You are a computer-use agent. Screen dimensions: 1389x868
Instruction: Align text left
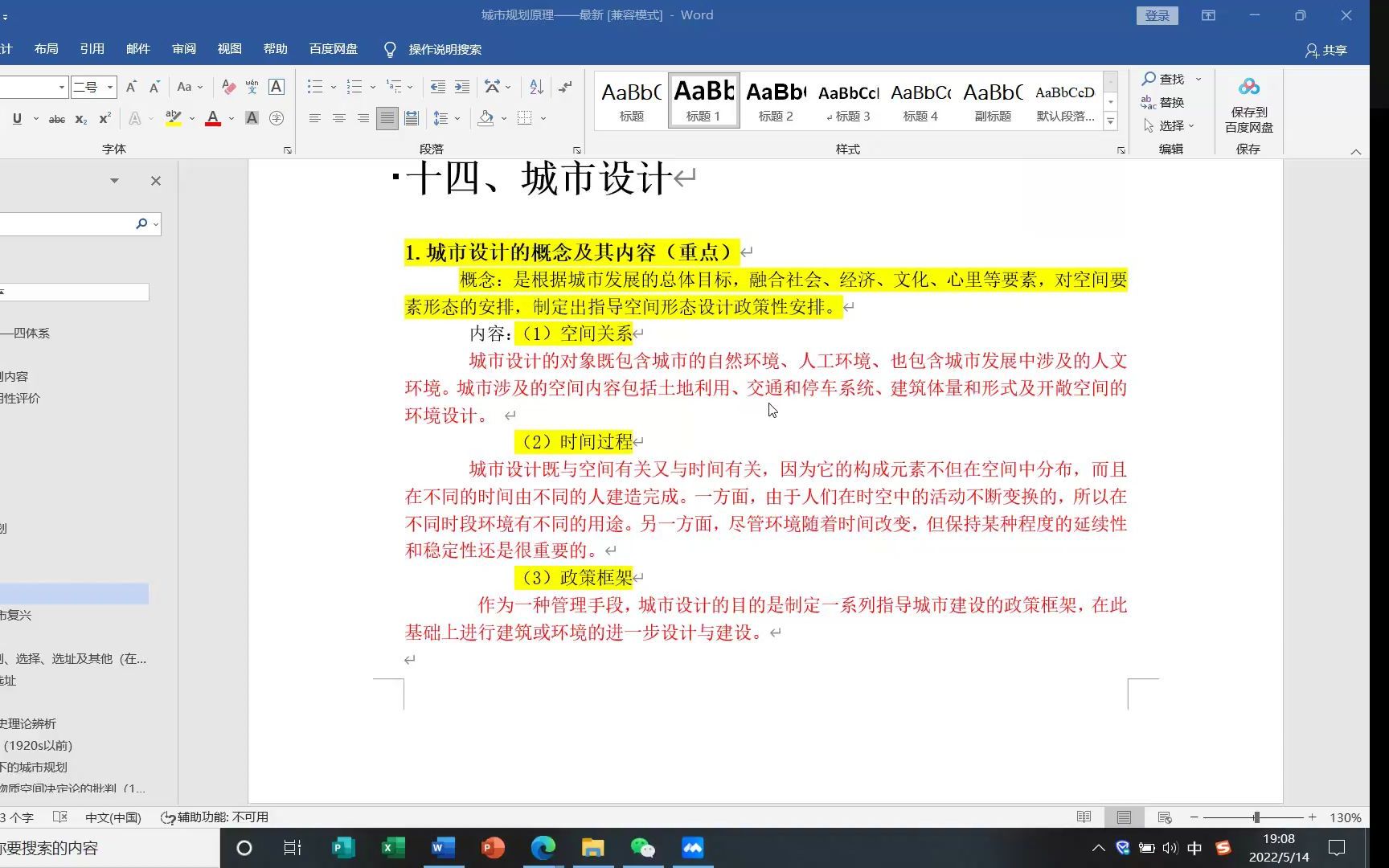click(x=315, y=119)
